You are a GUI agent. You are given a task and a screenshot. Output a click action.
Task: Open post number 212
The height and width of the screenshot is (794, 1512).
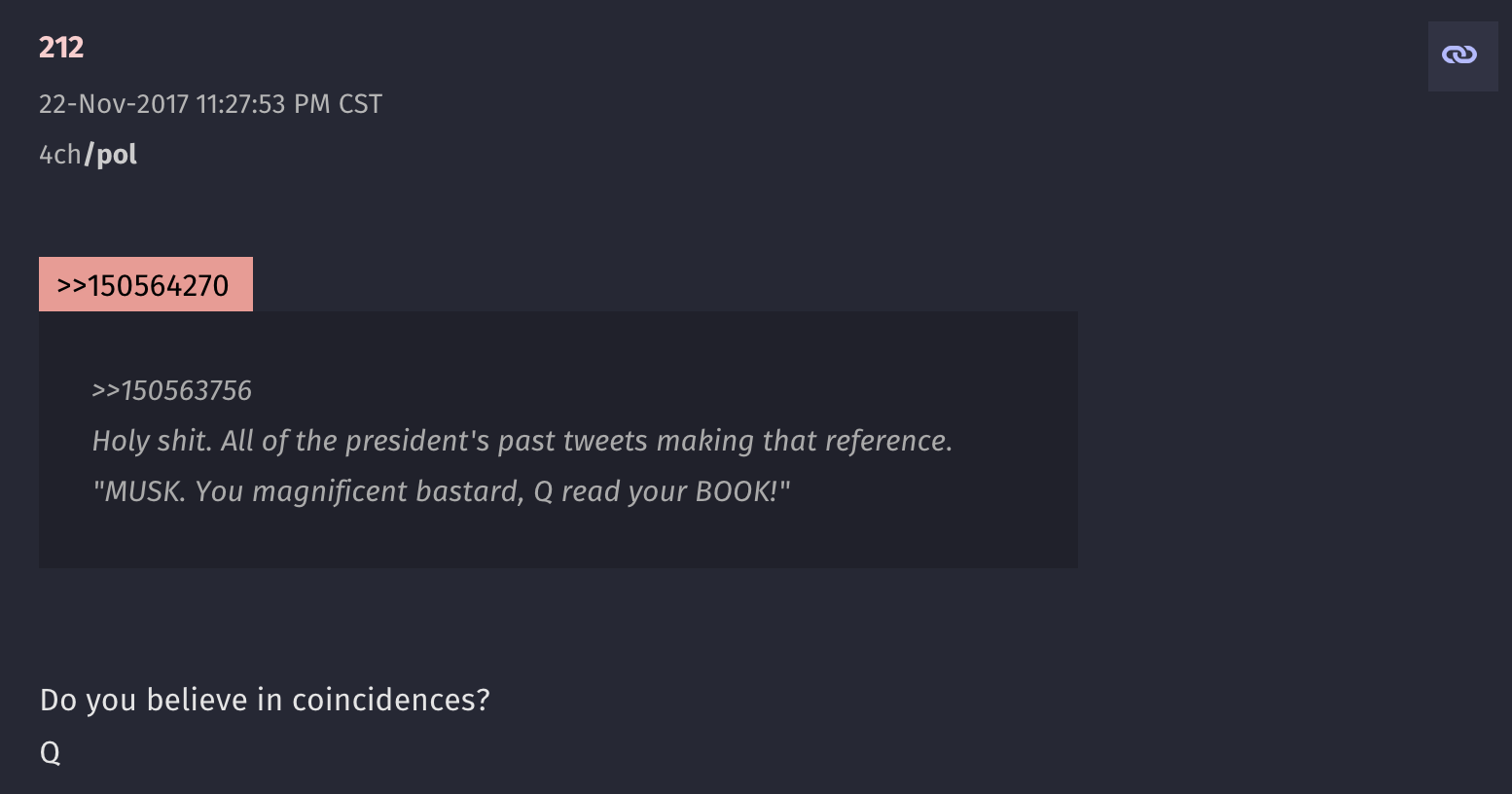coord(61,48)
